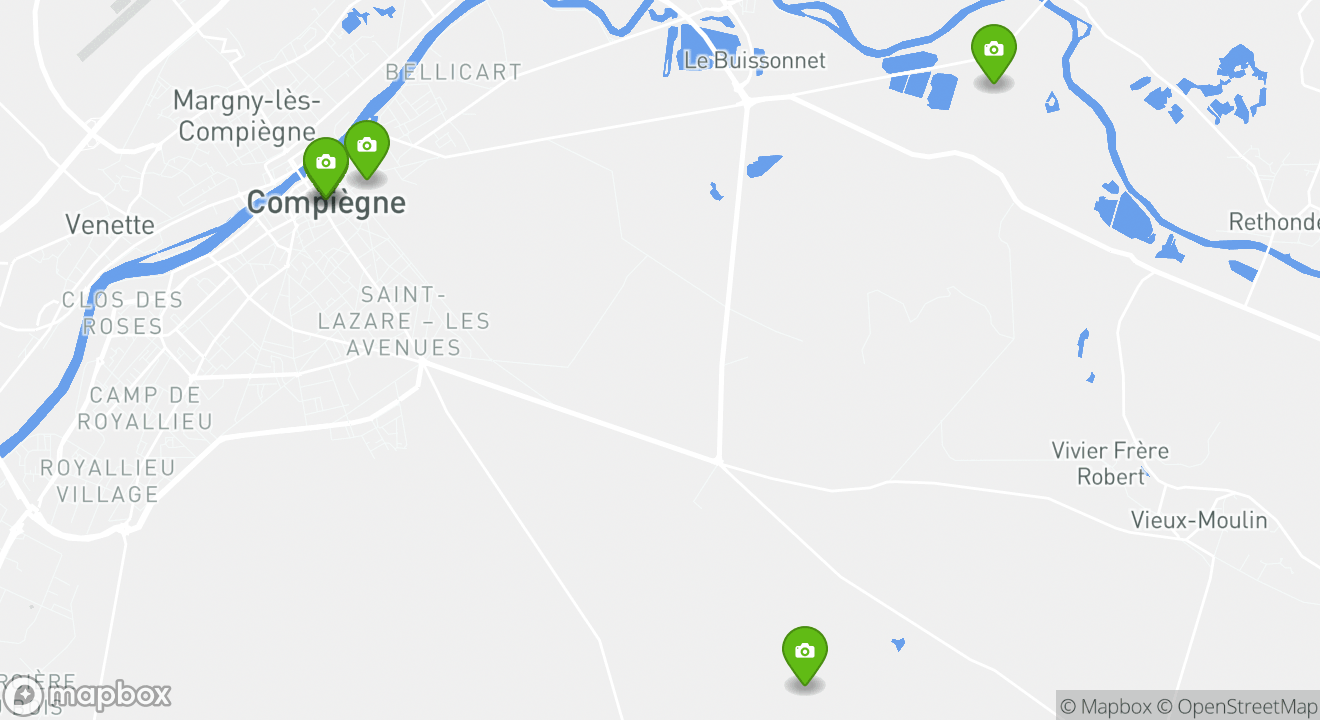
Task: Open the southern camera marker in the forest
Action: (x=804, y=656)
